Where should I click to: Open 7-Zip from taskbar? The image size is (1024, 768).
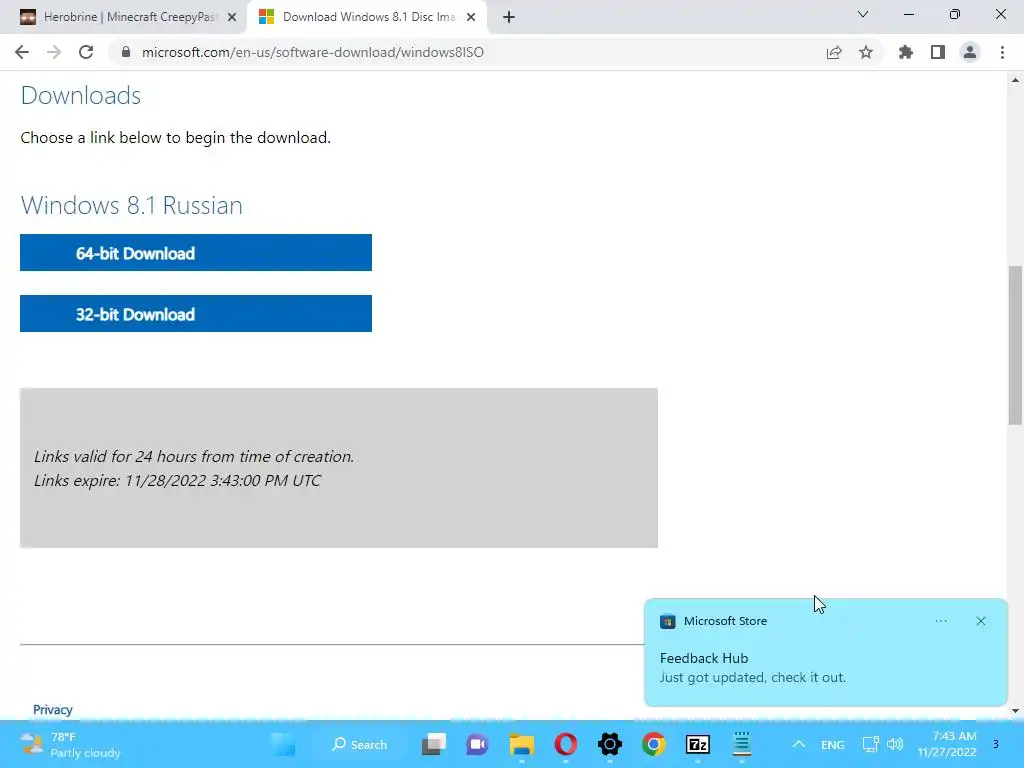tap(697, 744)
